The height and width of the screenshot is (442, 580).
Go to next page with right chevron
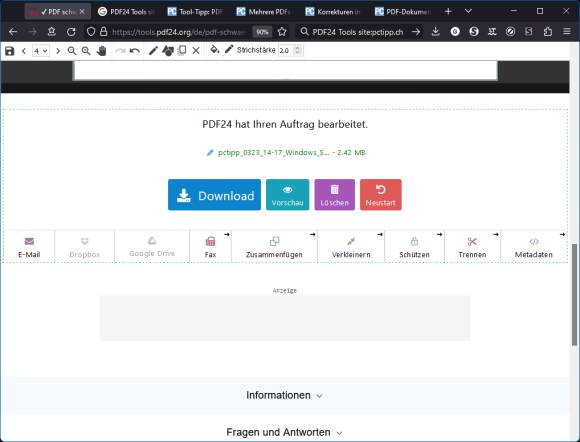[x=58, y=51]
